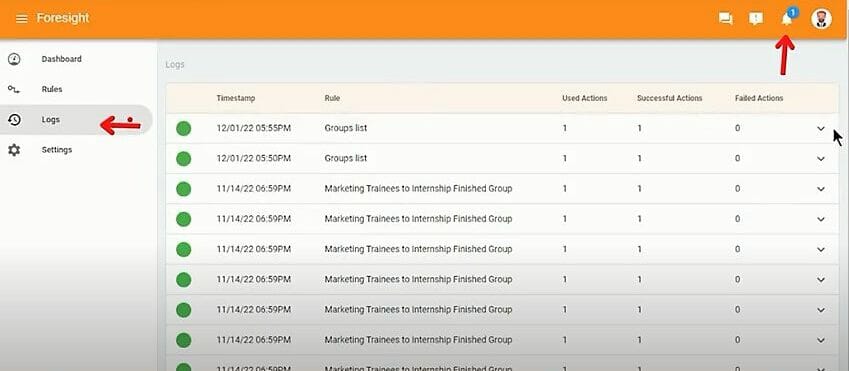This screenshot has height=371, width=849.
Task: Click the Rules flow icon in sidebar
Action: pyautogui.click(x=14, y=89)
